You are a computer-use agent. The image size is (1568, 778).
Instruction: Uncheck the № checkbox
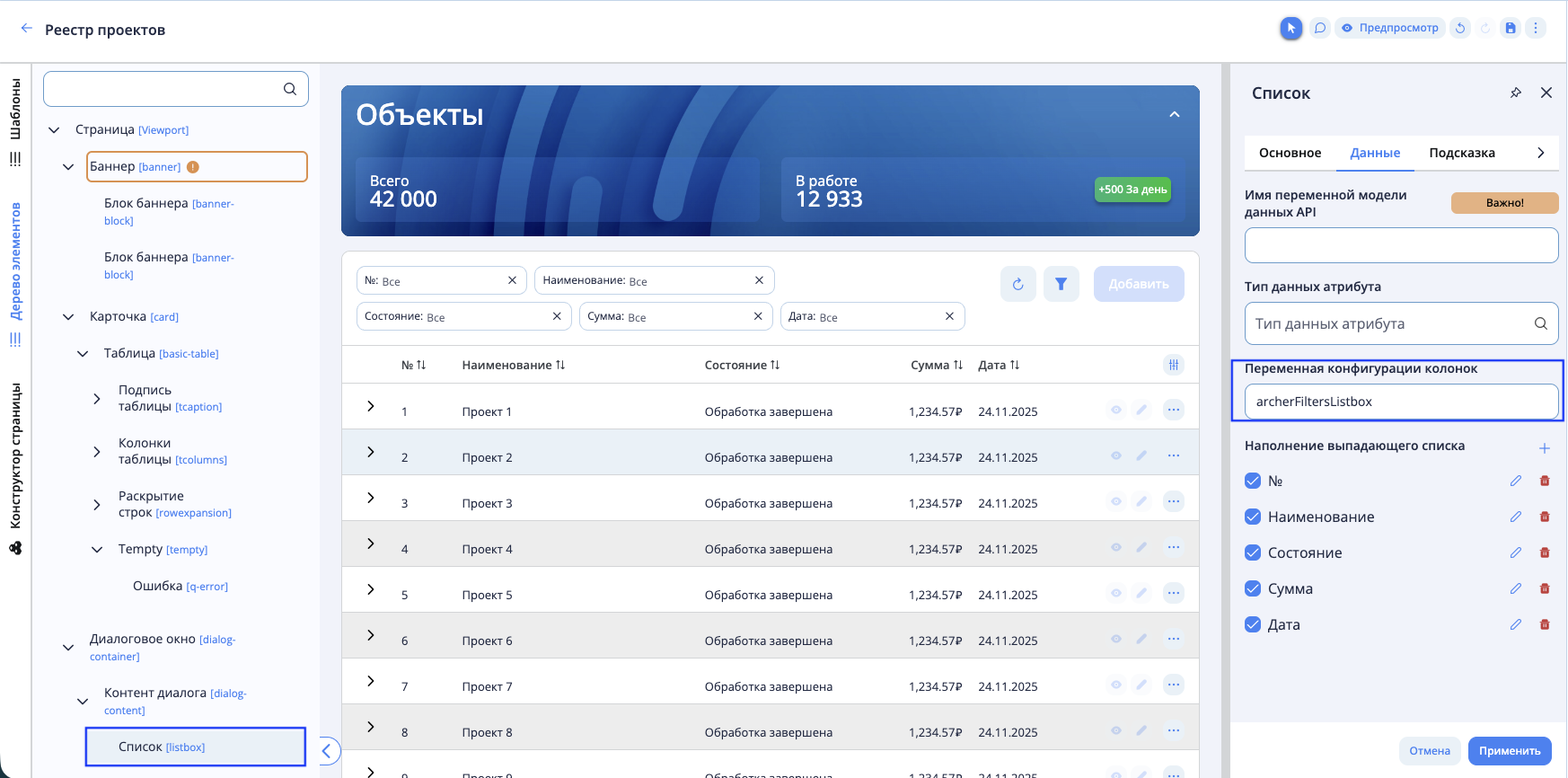[x=1253, y=481]
